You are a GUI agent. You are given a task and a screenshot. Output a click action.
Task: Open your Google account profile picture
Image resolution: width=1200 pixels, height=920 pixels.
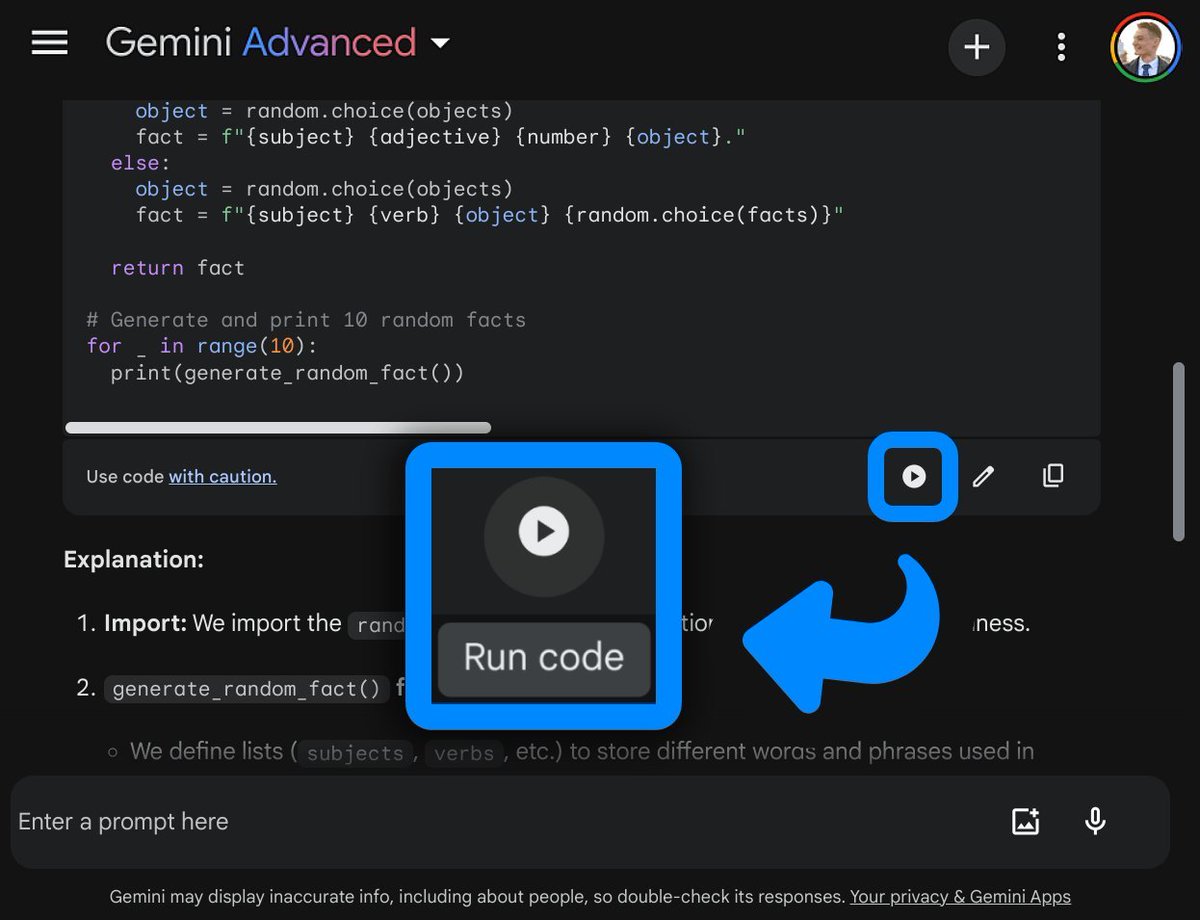[x=1146, y=46]
